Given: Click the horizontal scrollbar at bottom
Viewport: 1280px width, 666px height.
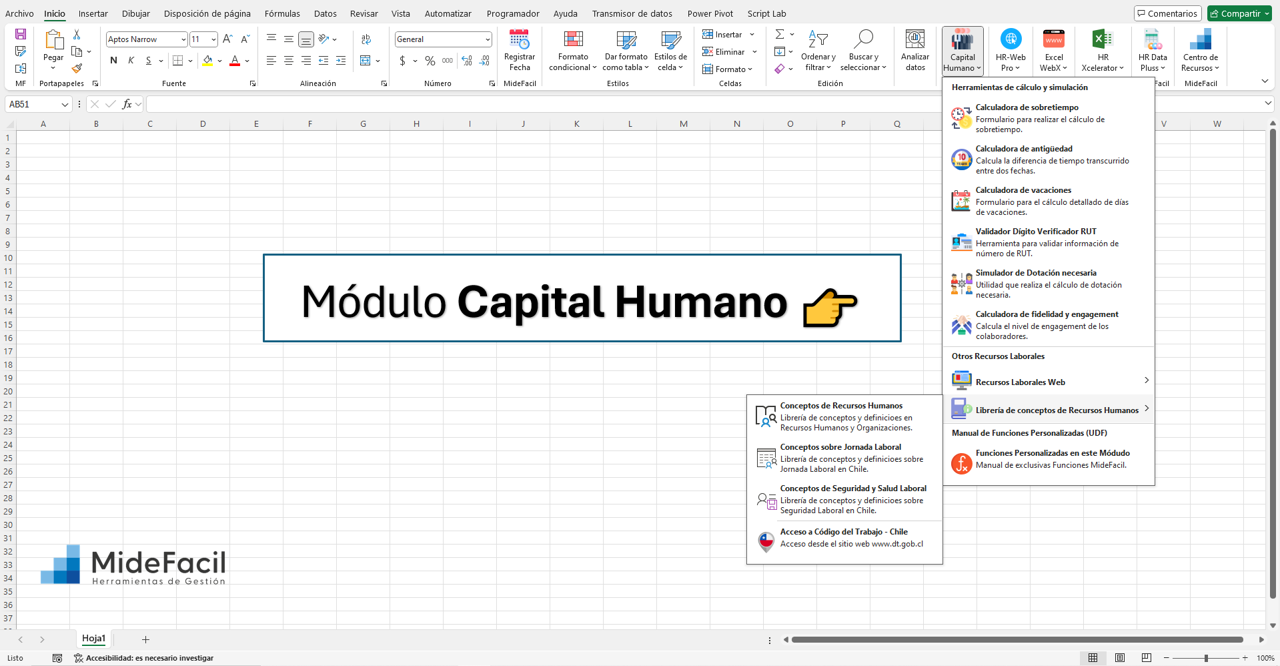Looking at the screenshot, I should click(1017, 639).
